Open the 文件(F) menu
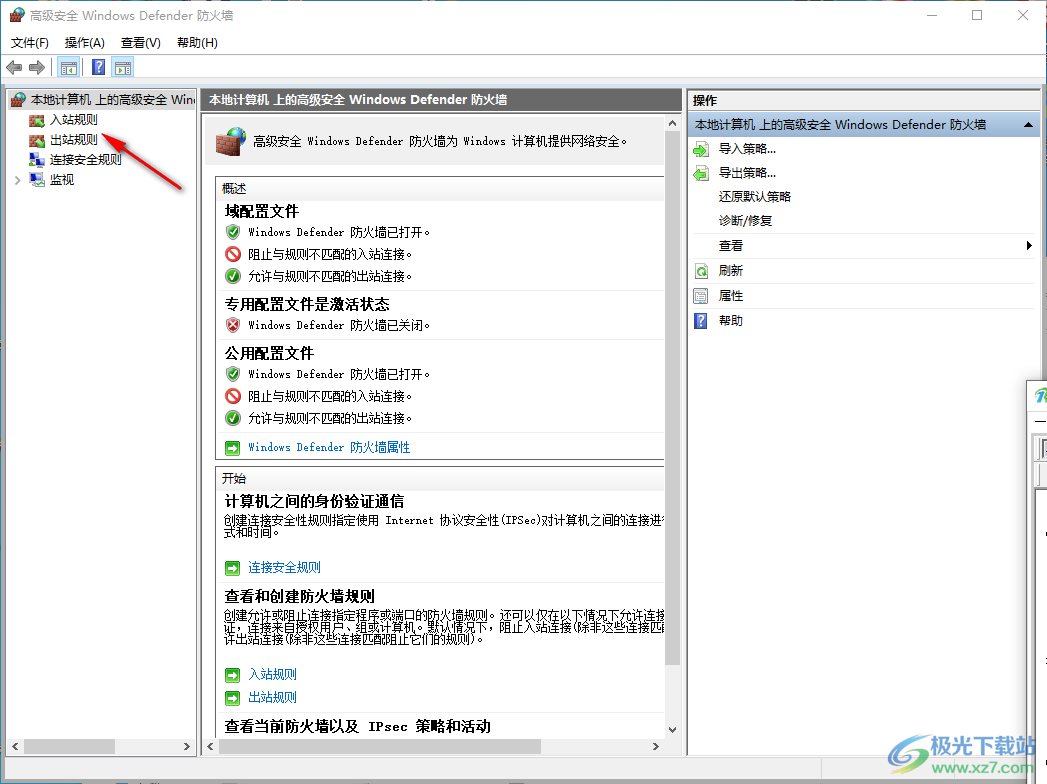 point(29,43)
